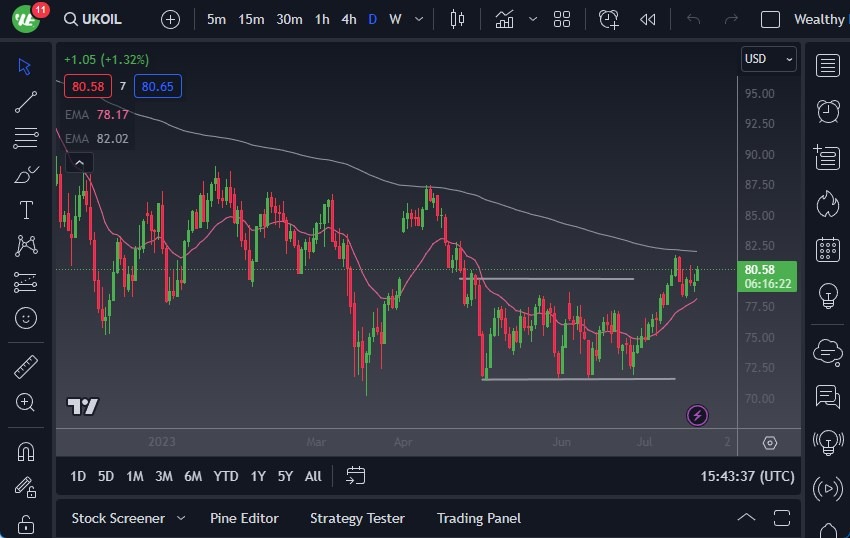This screenshot has height=538, width=850.
Task: Set the range to YTD
Action: [x=226, y=476]
